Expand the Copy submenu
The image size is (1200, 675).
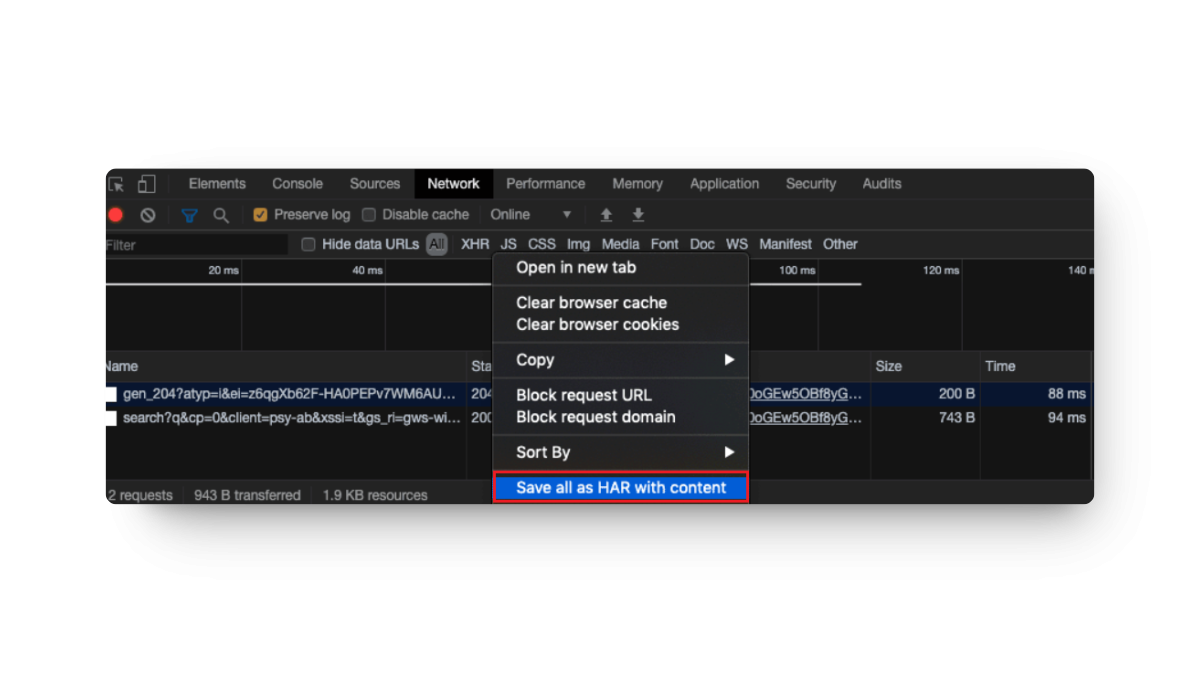[x=620, y=359]
